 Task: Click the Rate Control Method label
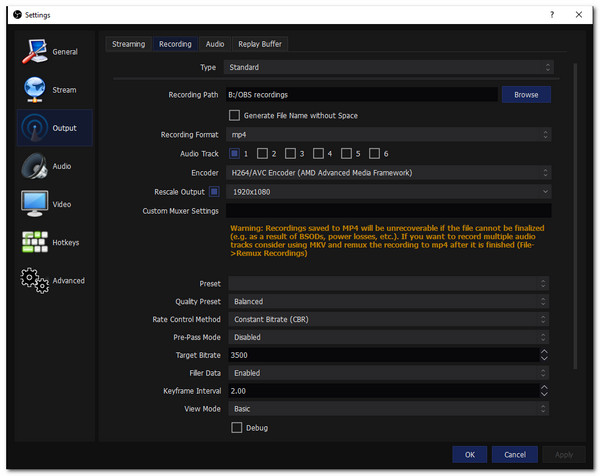click(186, 319)
